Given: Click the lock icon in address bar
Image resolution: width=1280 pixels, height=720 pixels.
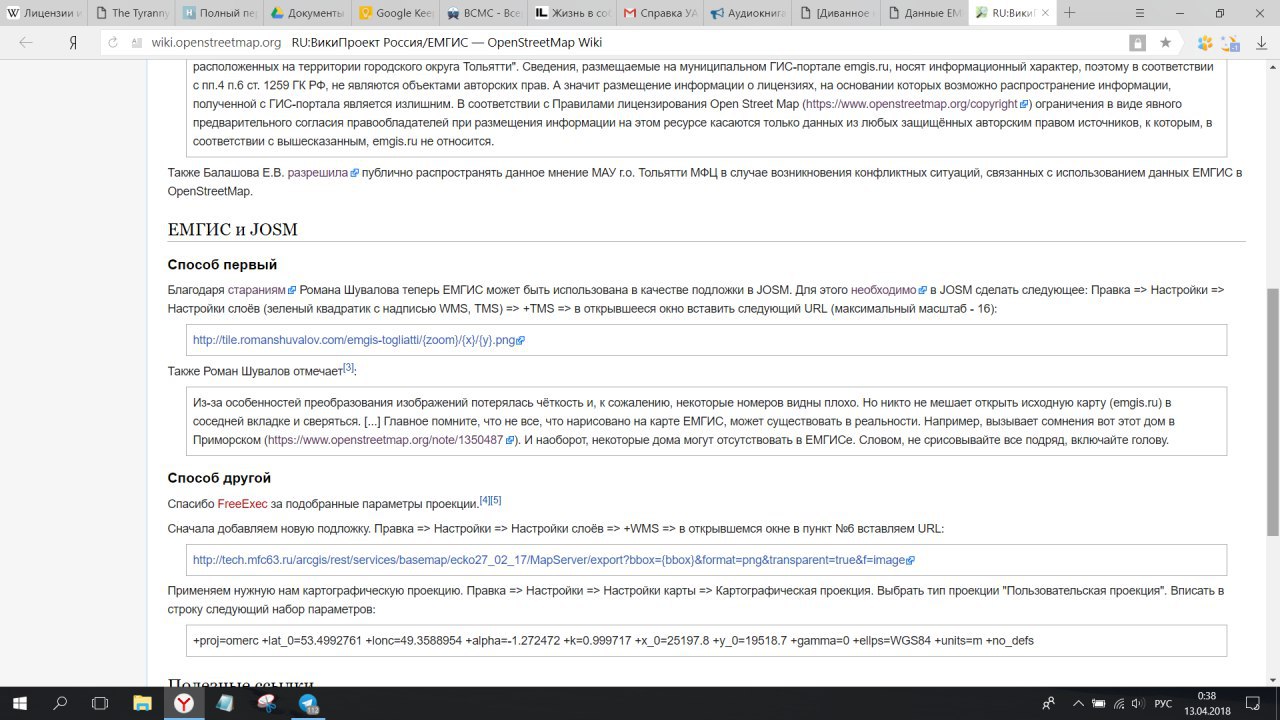Looking at the screenshot, I should [x=1137, y=43].
